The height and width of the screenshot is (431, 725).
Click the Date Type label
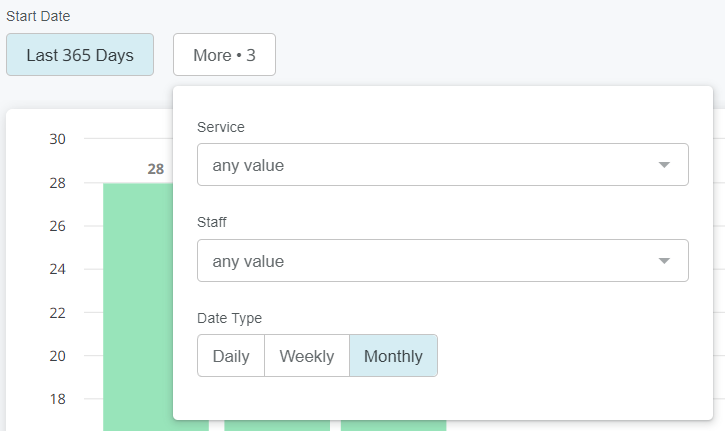230,318
